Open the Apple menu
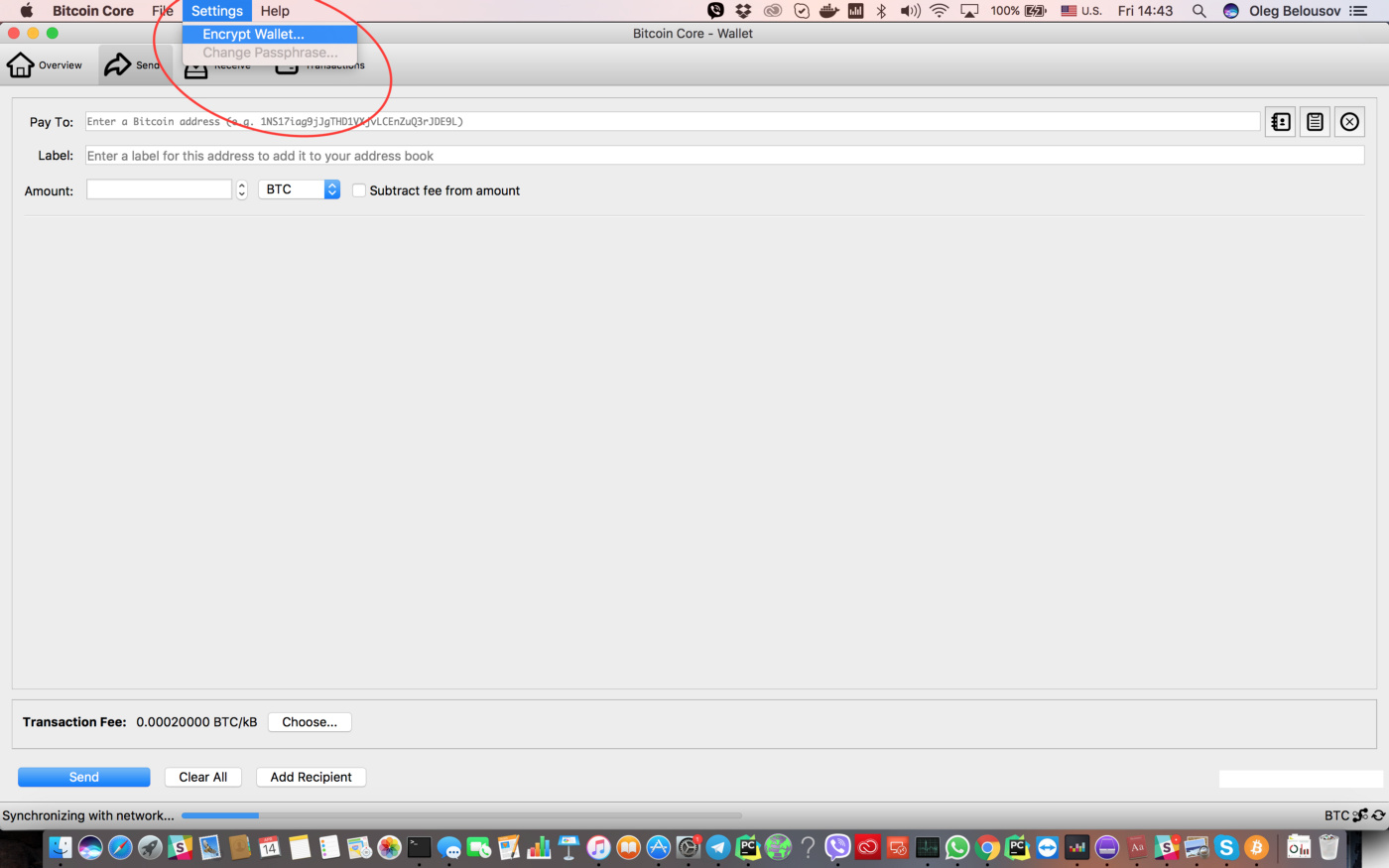 point(27,11)
